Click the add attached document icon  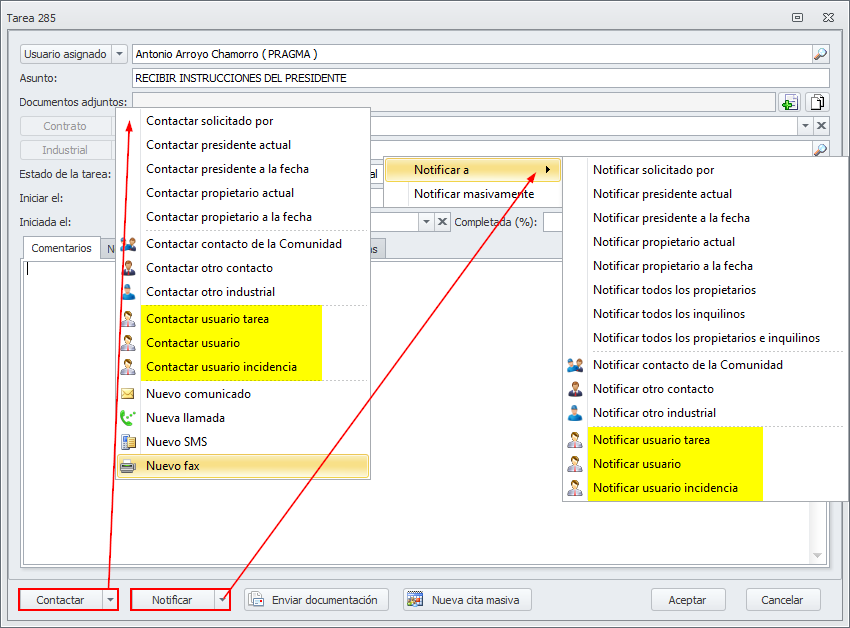(x=789, y=102)
